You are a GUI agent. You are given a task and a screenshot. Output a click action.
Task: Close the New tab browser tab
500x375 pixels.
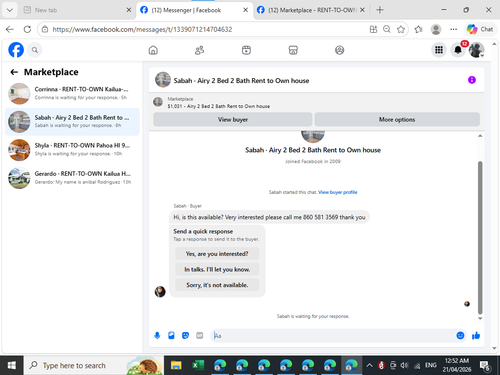[x=129, y=10]
